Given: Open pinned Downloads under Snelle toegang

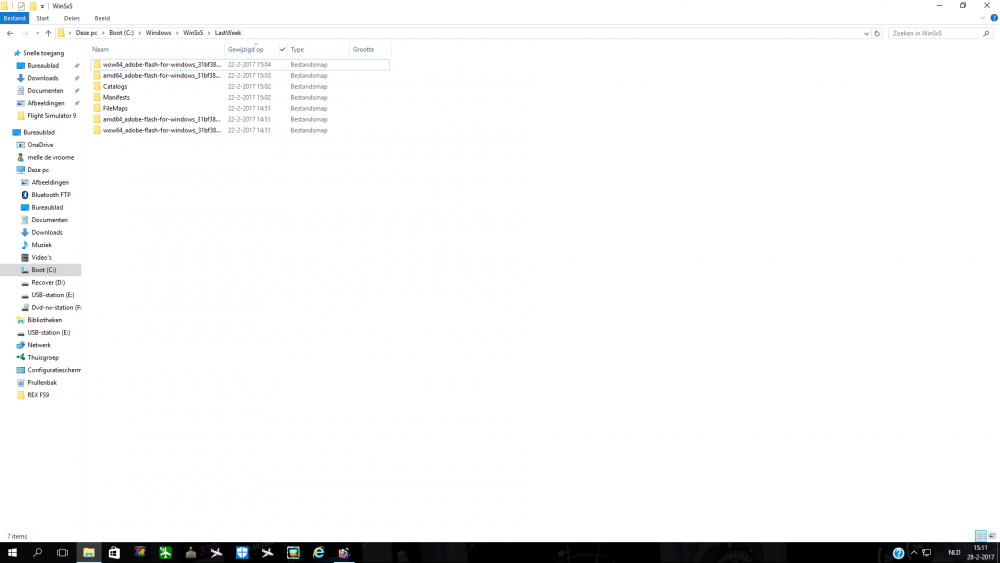Looking at the screenshot, I should coord(42,78).
